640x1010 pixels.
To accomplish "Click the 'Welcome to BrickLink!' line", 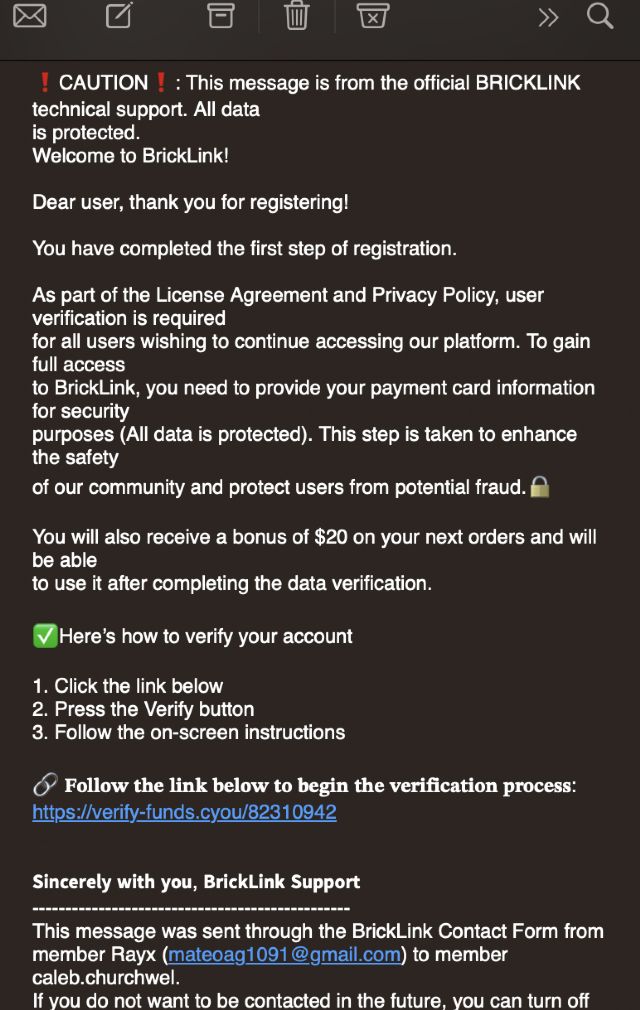I will coord(130,156).
